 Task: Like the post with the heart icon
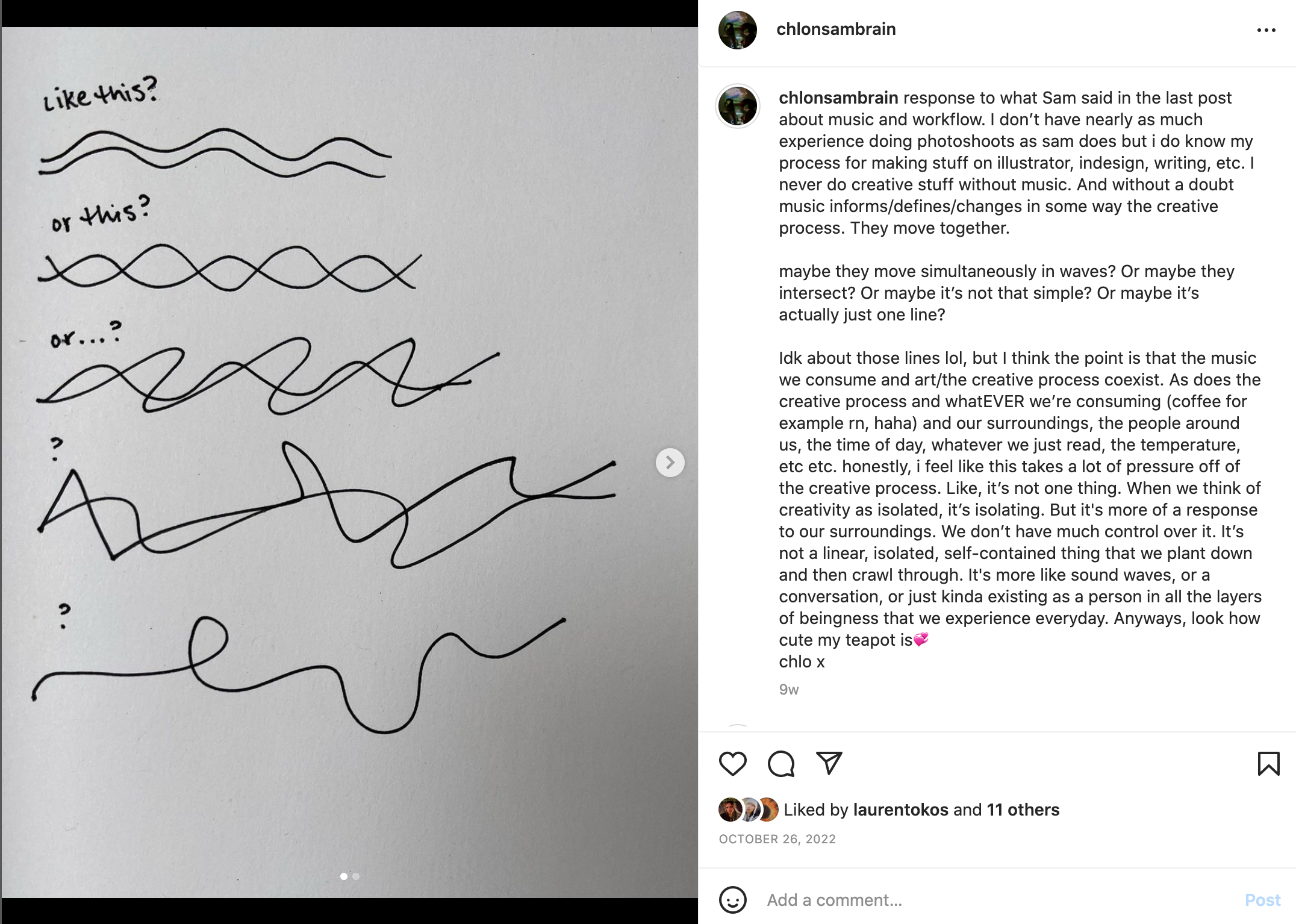pyautogui.click(x=732, y=764)
